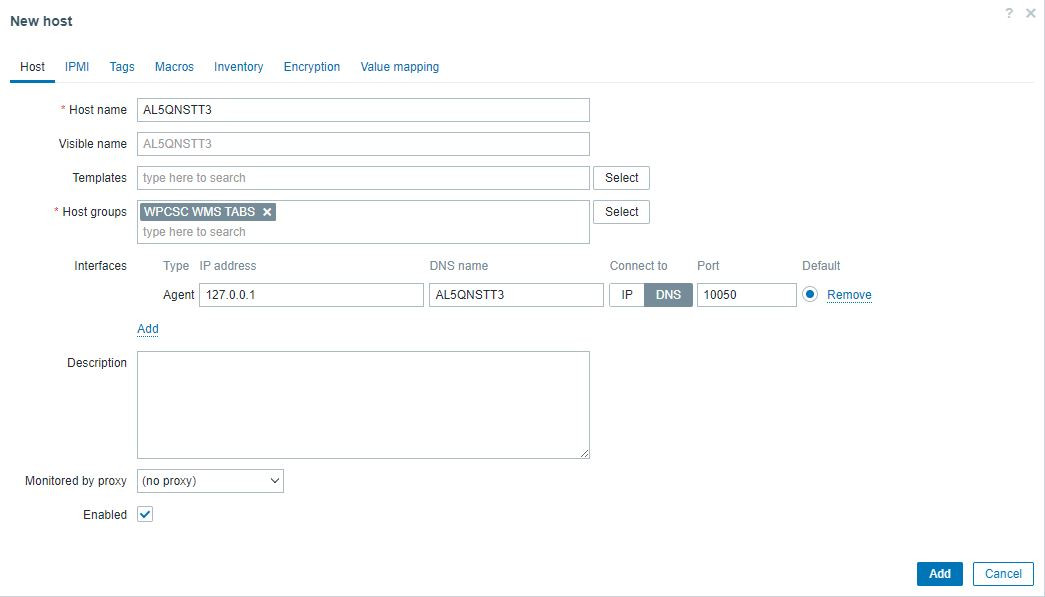Open the Monitored by proxy dropdown
1045x597 pixels.
[210, 481]
